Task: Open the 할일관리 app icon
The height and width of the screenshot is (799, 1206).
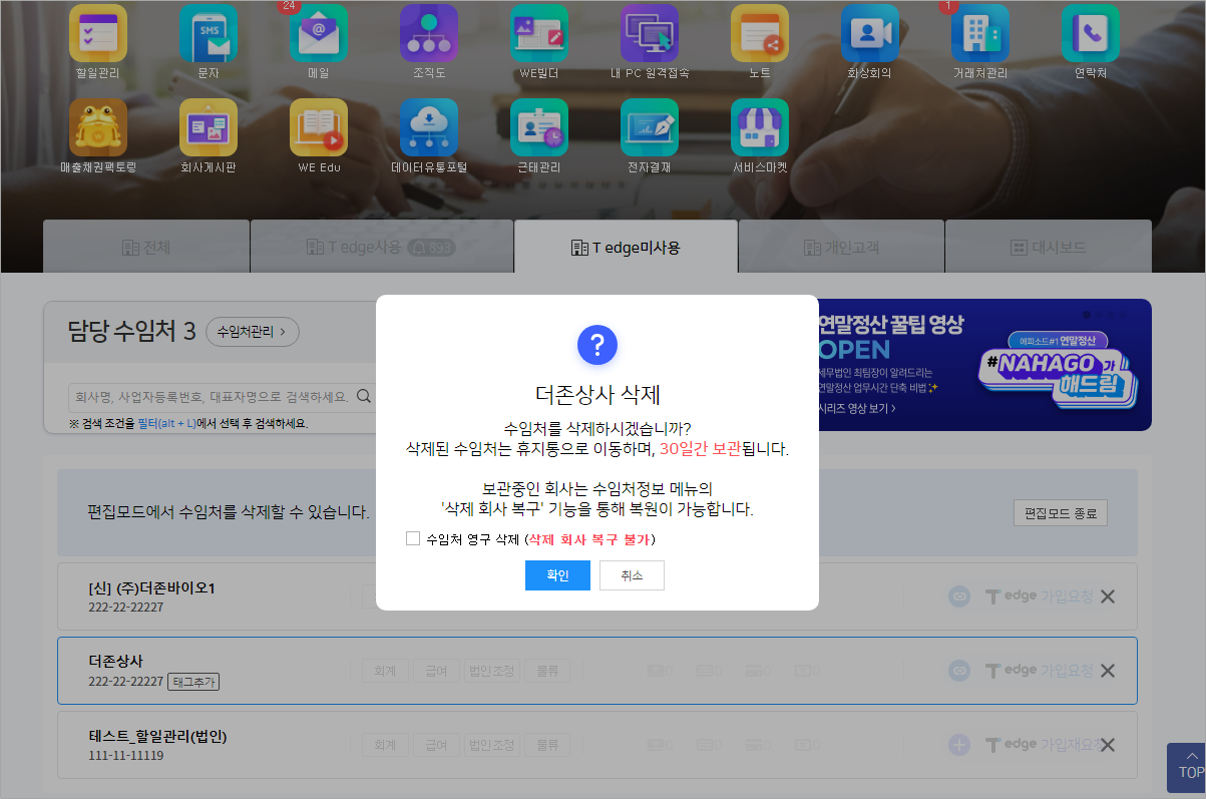Action: [97, 34]
